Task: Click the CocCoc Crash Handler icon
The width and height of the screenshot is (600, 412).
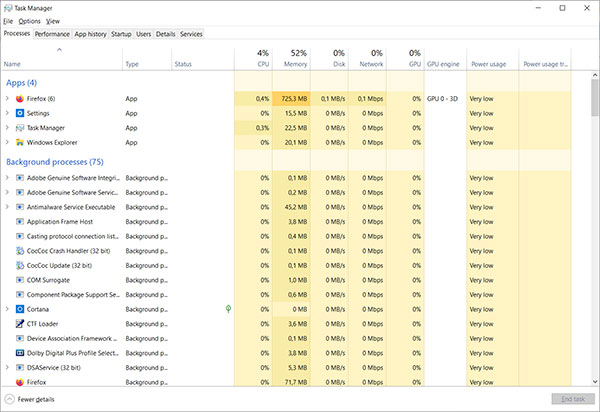Action: [20, 251]
